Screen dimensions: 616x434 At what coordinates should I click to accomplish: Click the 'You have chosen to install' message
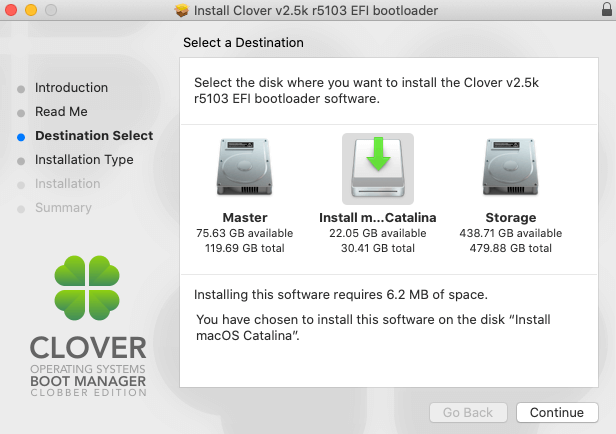coord(373,328)
